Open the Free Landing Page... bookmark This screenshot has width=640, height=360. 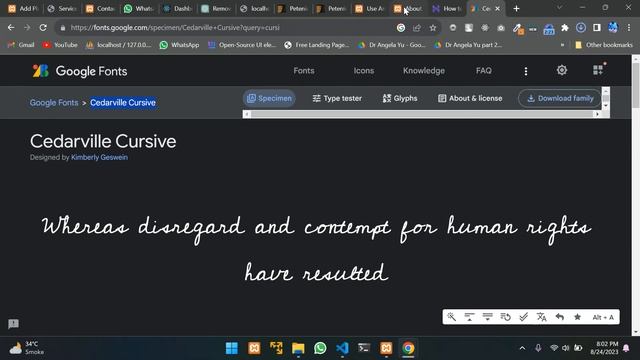[x=317, y=45]
